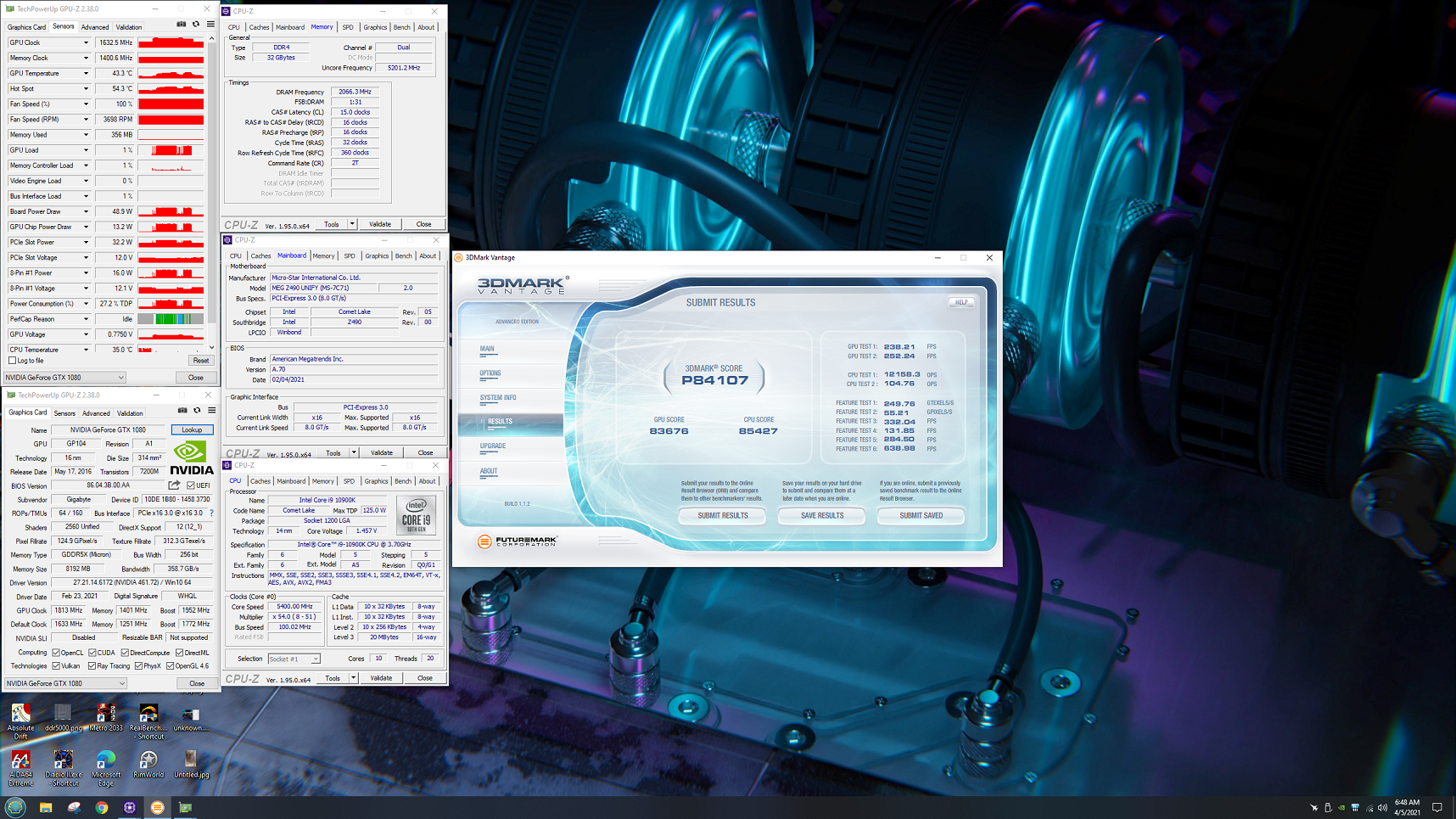Click Save Results button in 3DMark Vantage

click(x=822, y=515)
